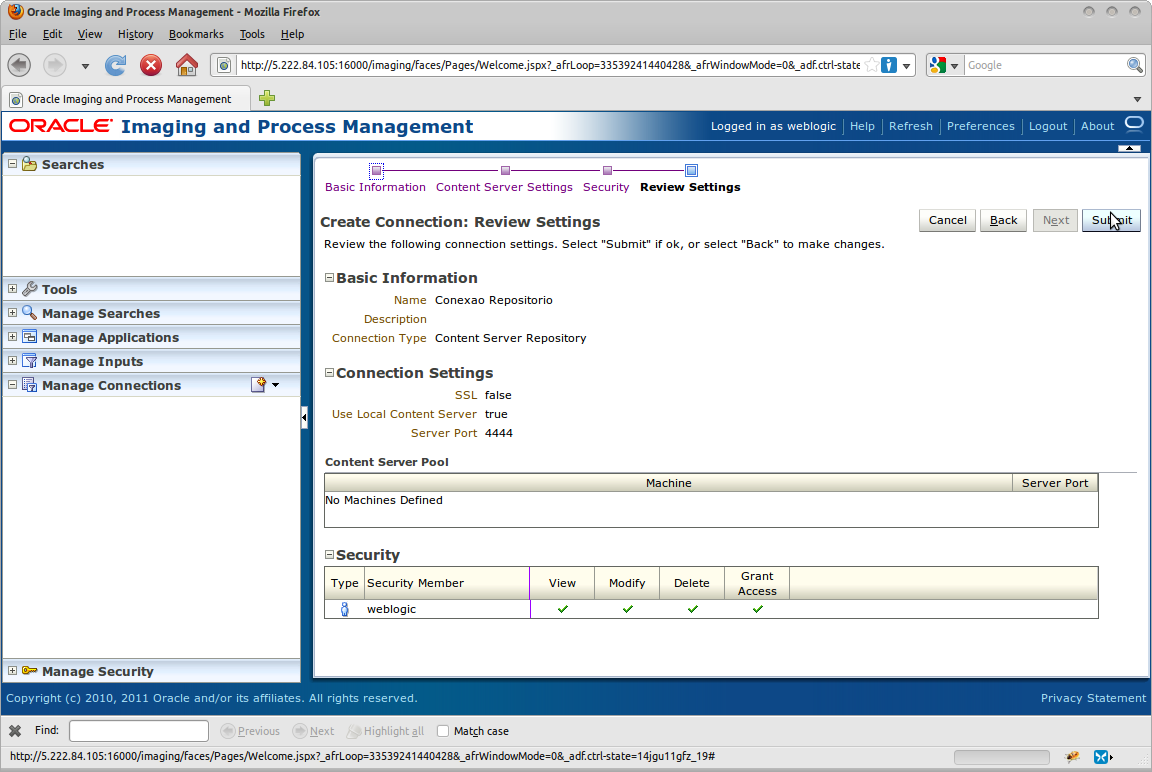Open the History menu
This screenshot has height=772, width=1152.
(x=135, y=34)
